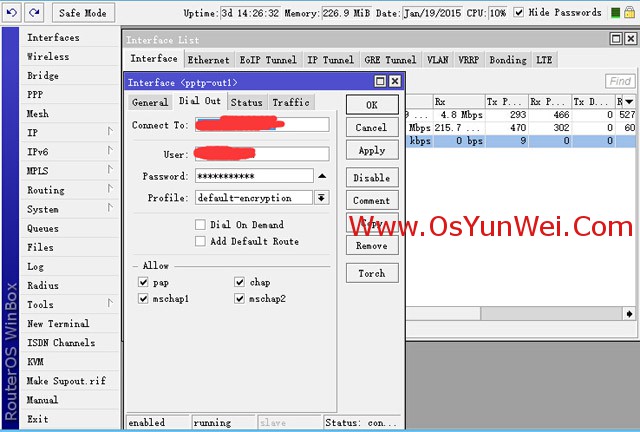640x432 pixels.
Task: Click the green status indicator icon
Action: coord(614,13)
